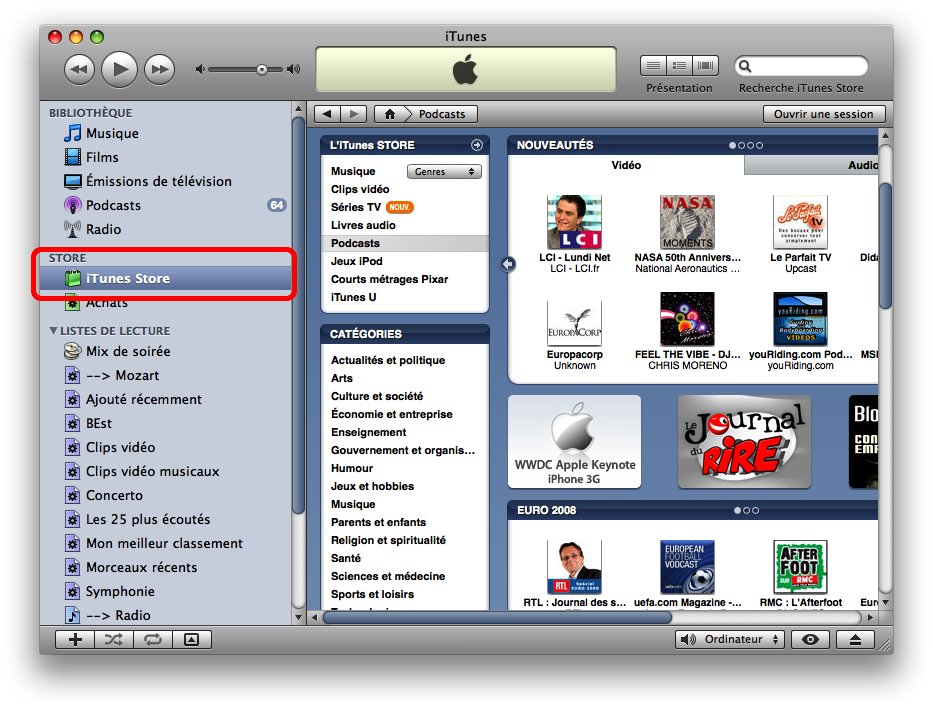933x709 pixels.
Task: Click the add playlist plus button
Action: (x=75, y=639)
